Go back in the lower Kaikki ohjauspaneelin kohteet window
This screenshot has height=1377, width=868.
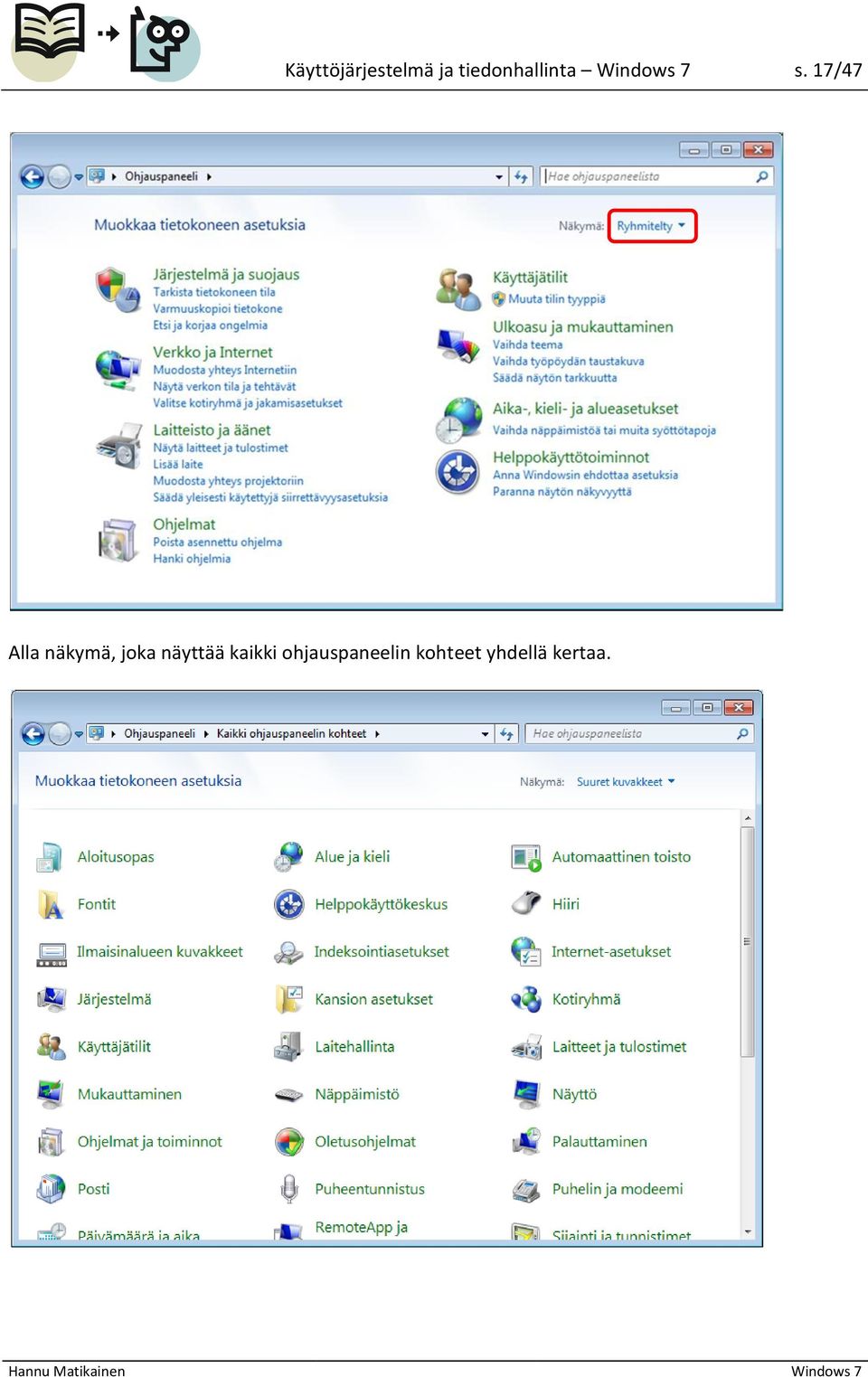[x=33, y=733]
